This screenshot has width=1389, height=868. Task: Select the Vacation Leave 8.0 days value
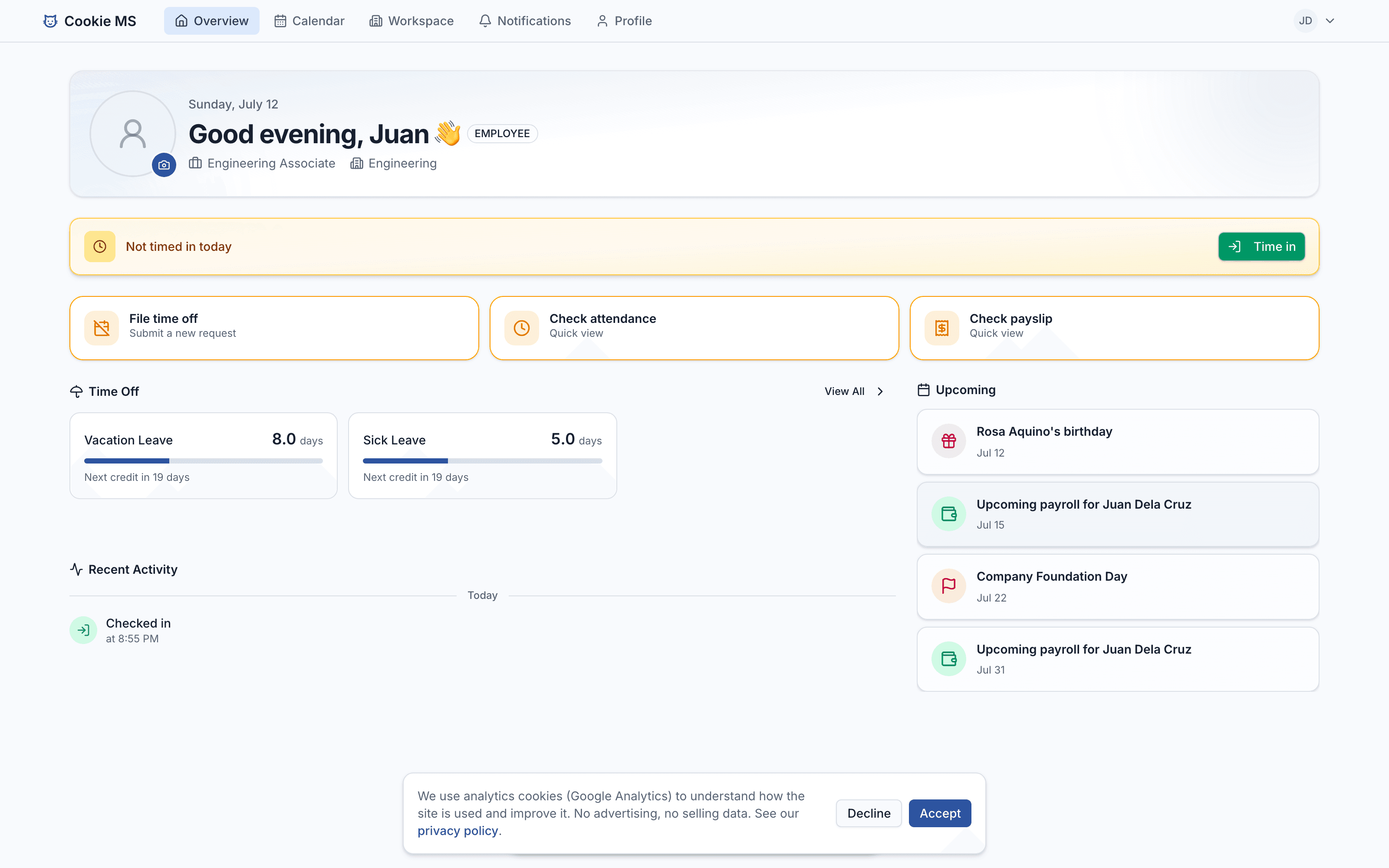[297, 440]
